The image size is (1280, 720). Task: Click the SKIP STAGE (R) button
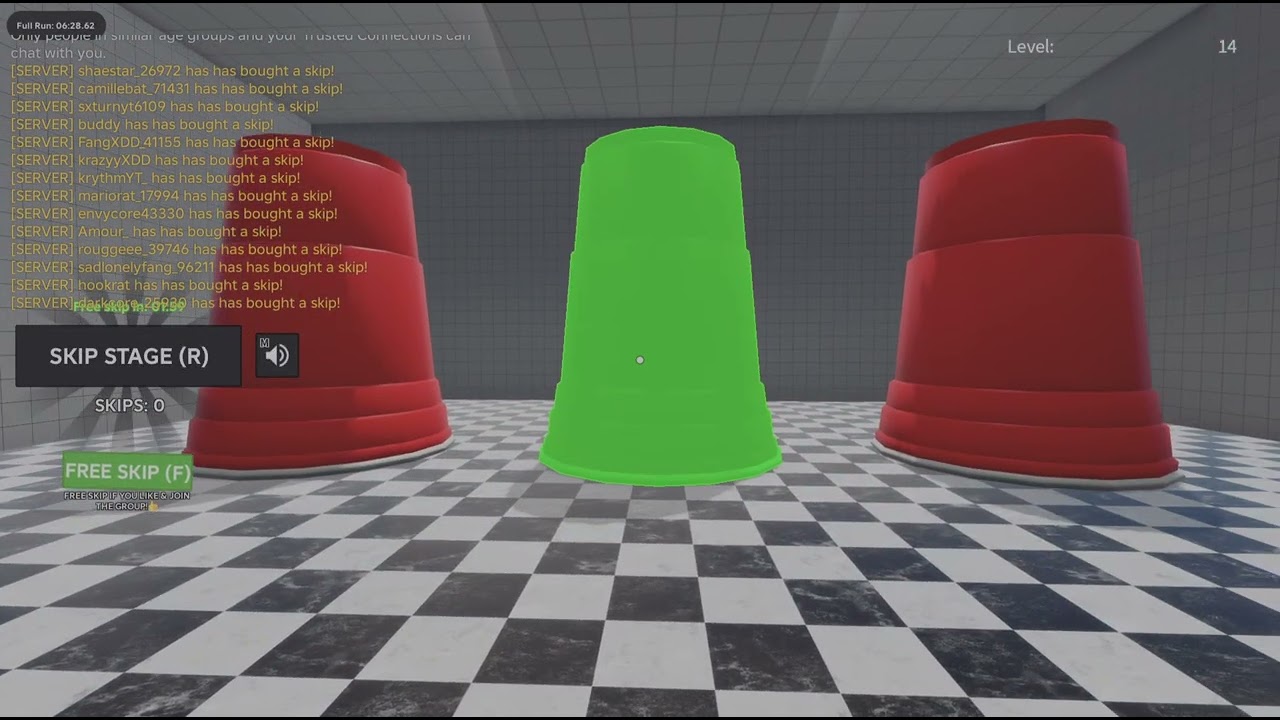tap(128, 356)
